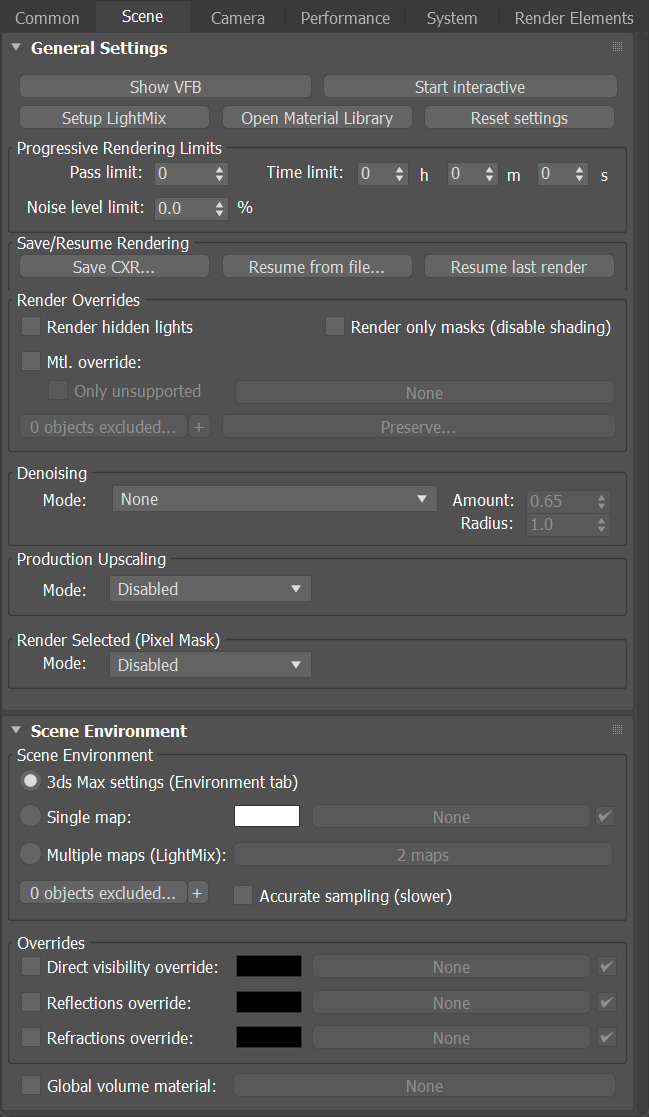Viewport: 649px width, 1117px height.
Task: Open the Production Upscaling Mode dropdown
Action: (x=210, y=589)
